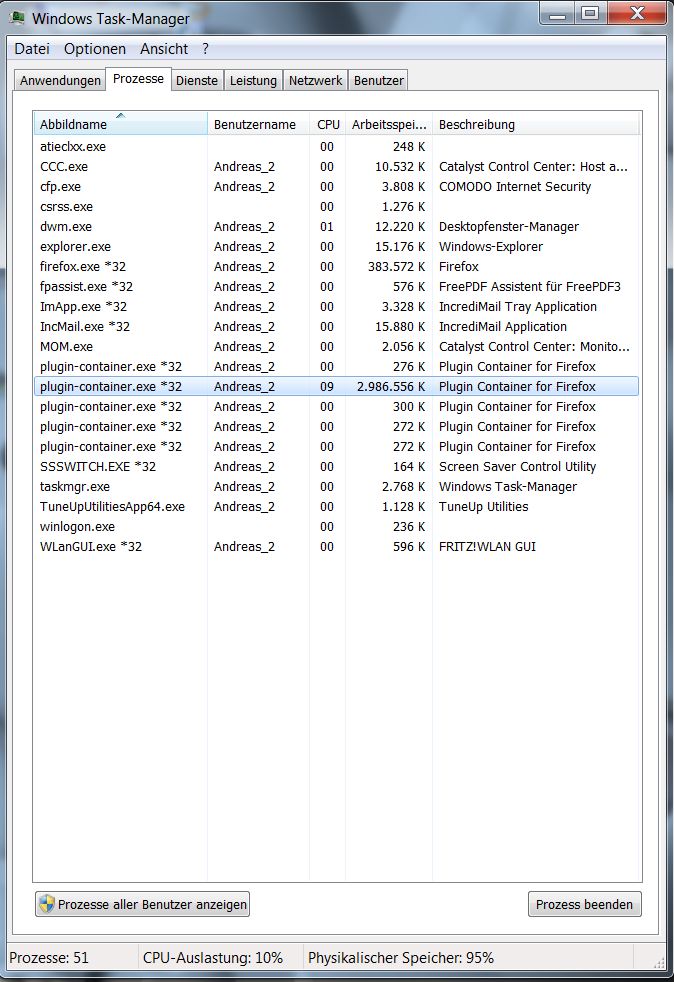674x982 pixels.
Task: Select the winlogon.exe process
Action: pyautogui.click(x=337, y=527)
